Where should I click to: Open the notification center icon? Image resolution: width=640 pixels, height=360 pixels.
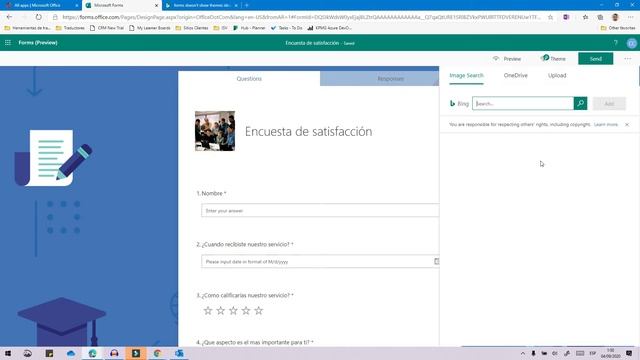tap(629, 353)
